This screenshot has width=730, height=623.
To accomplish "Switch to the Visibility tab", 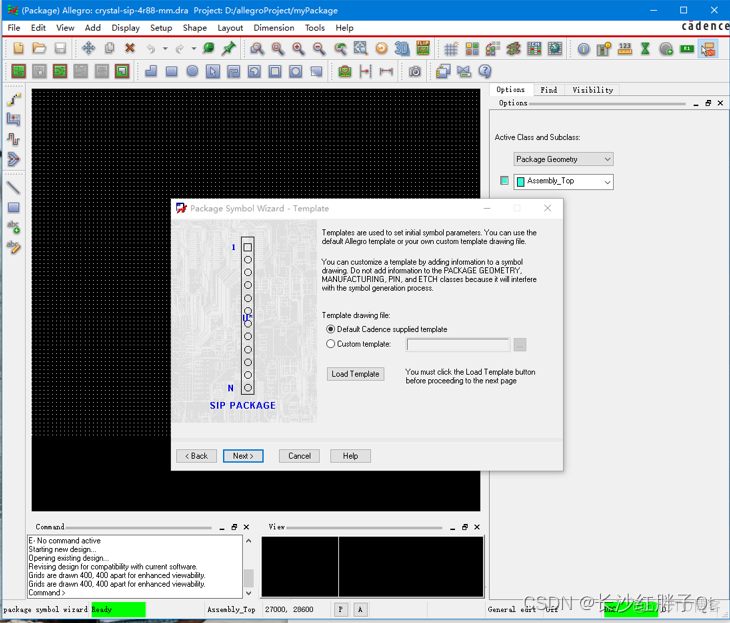I will 592,90.
